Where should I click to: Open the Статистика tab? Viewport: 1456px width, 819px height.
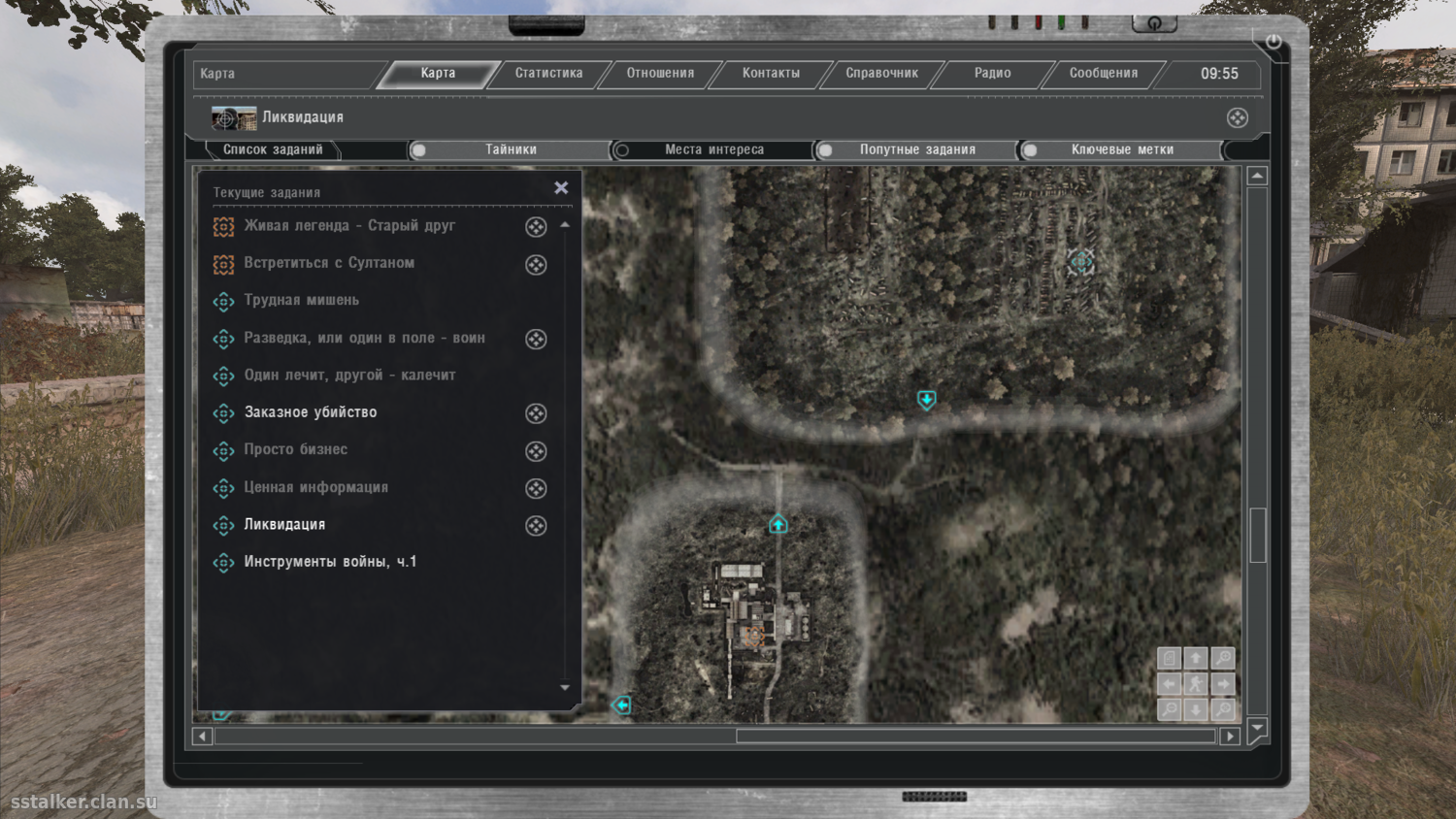pos(548,74)
